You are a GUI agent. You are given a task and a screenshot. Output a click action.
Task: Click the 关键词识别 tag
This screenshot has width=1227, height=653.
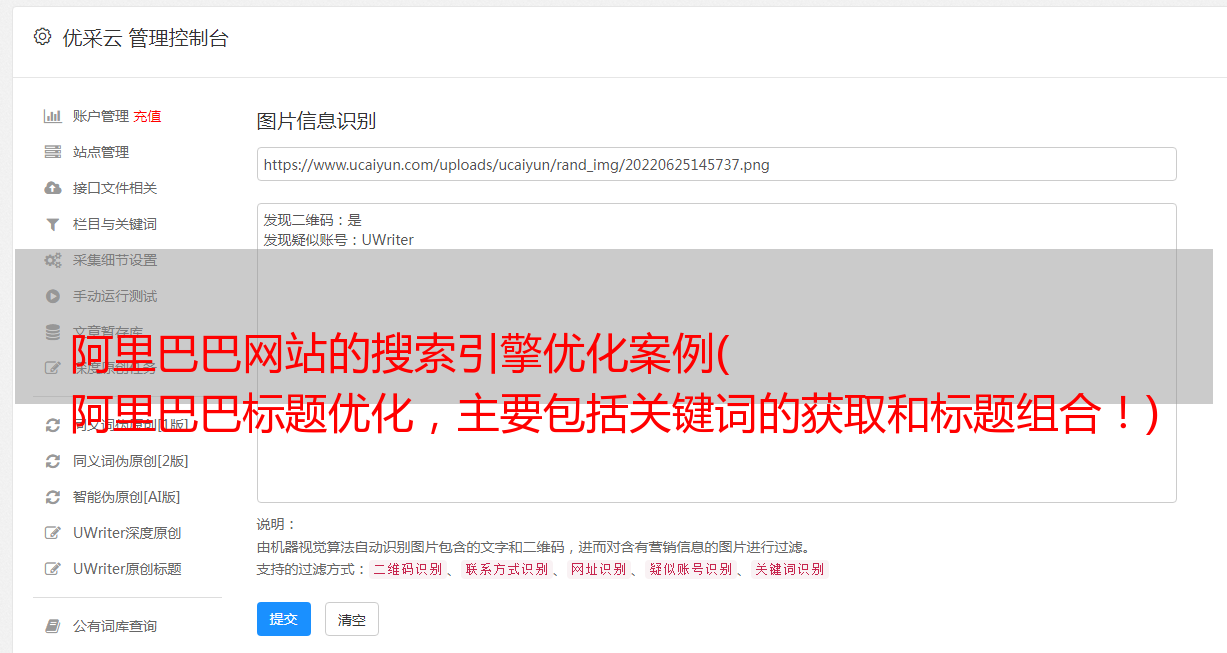pyautogui.click(x=790, y=569)
